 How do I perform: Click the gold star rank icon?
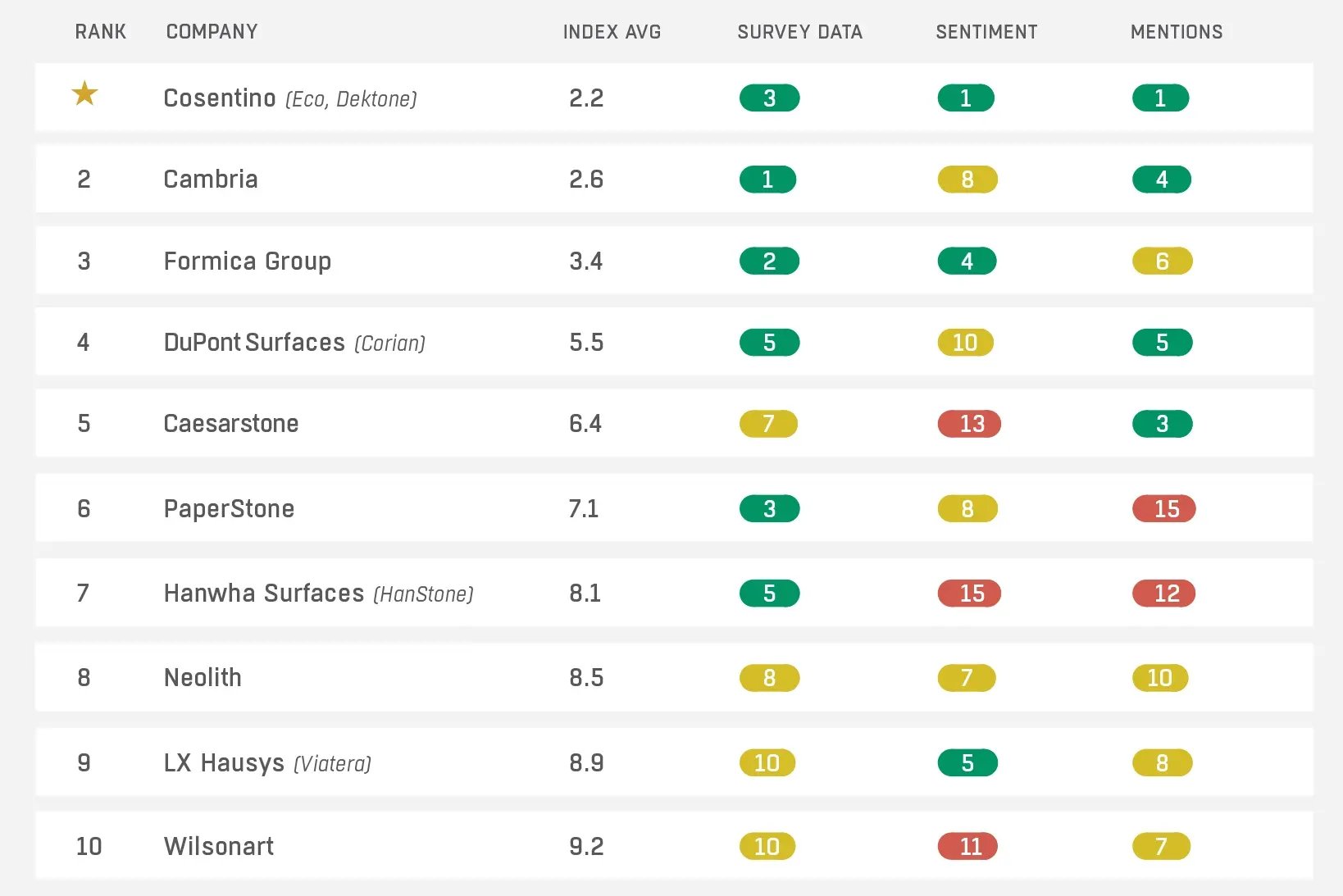84,94
